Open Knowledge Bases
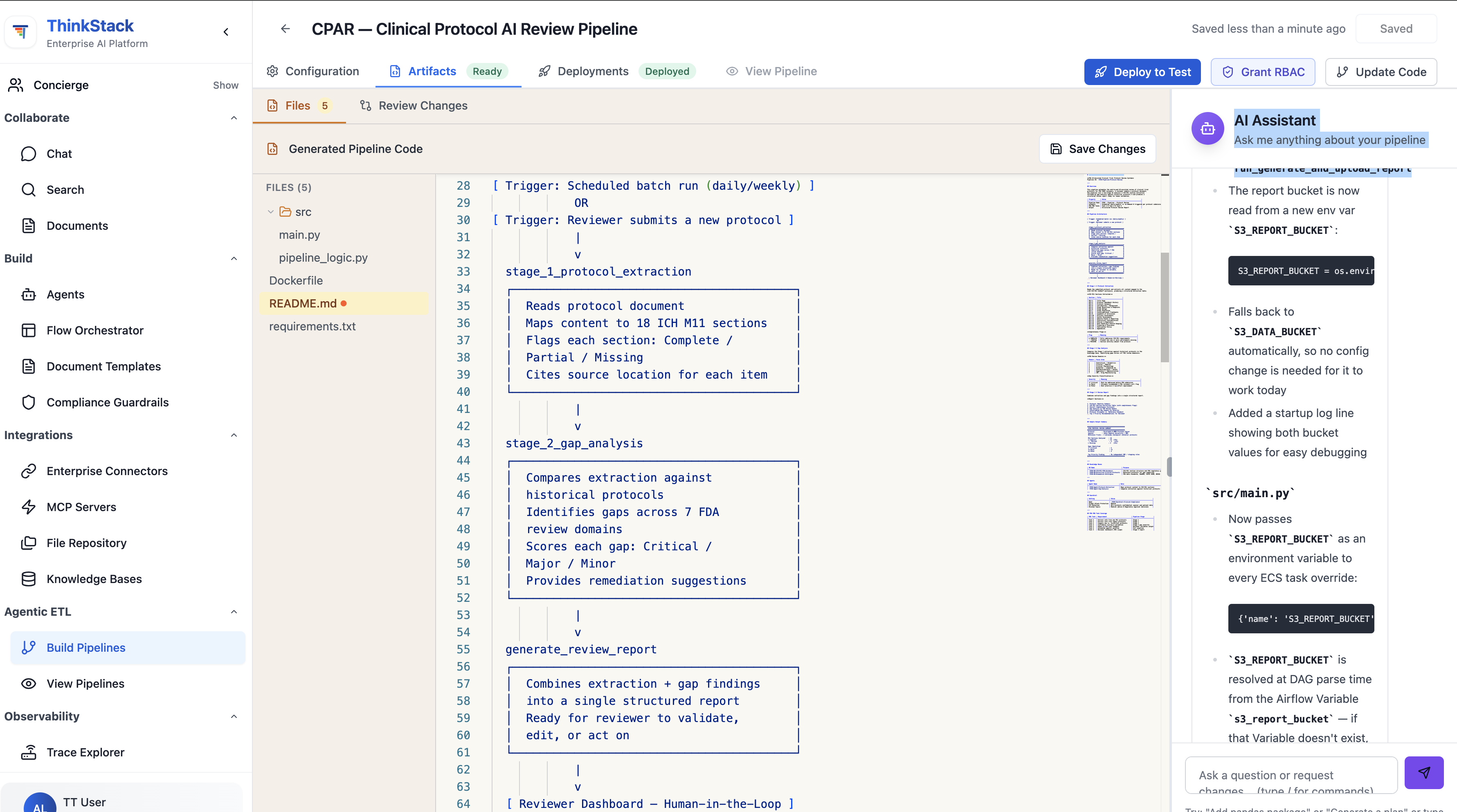 point(94,579)
